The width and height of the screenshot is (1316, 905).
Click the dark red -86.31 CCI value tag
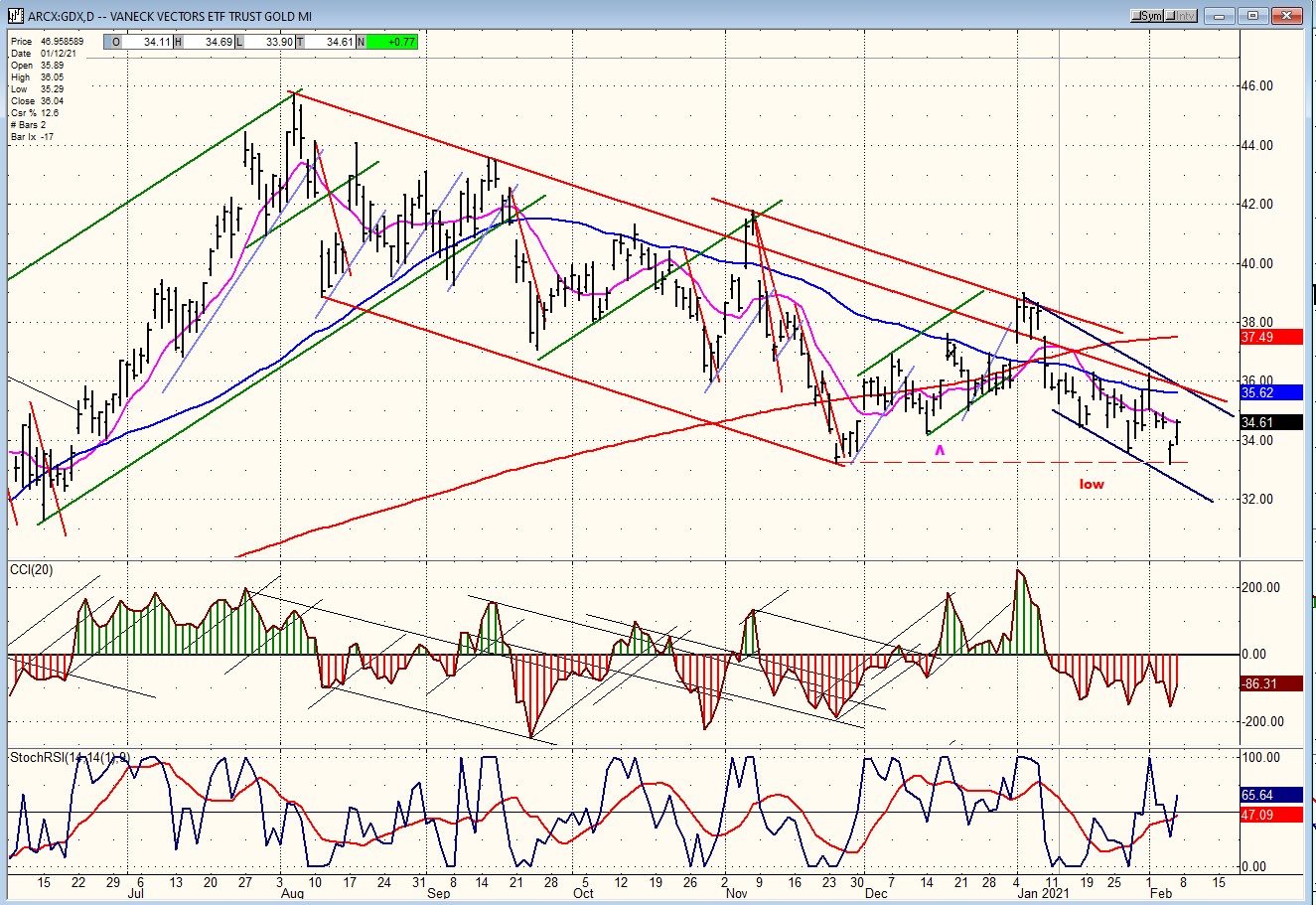click(x=1270, y=683)
